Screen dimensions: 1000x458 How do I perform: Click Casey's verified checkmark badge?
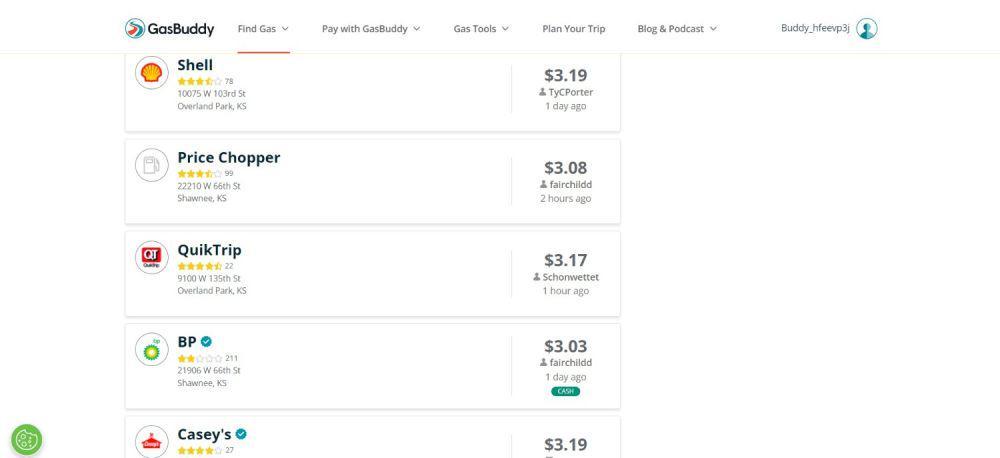click(x=240, y=434)
